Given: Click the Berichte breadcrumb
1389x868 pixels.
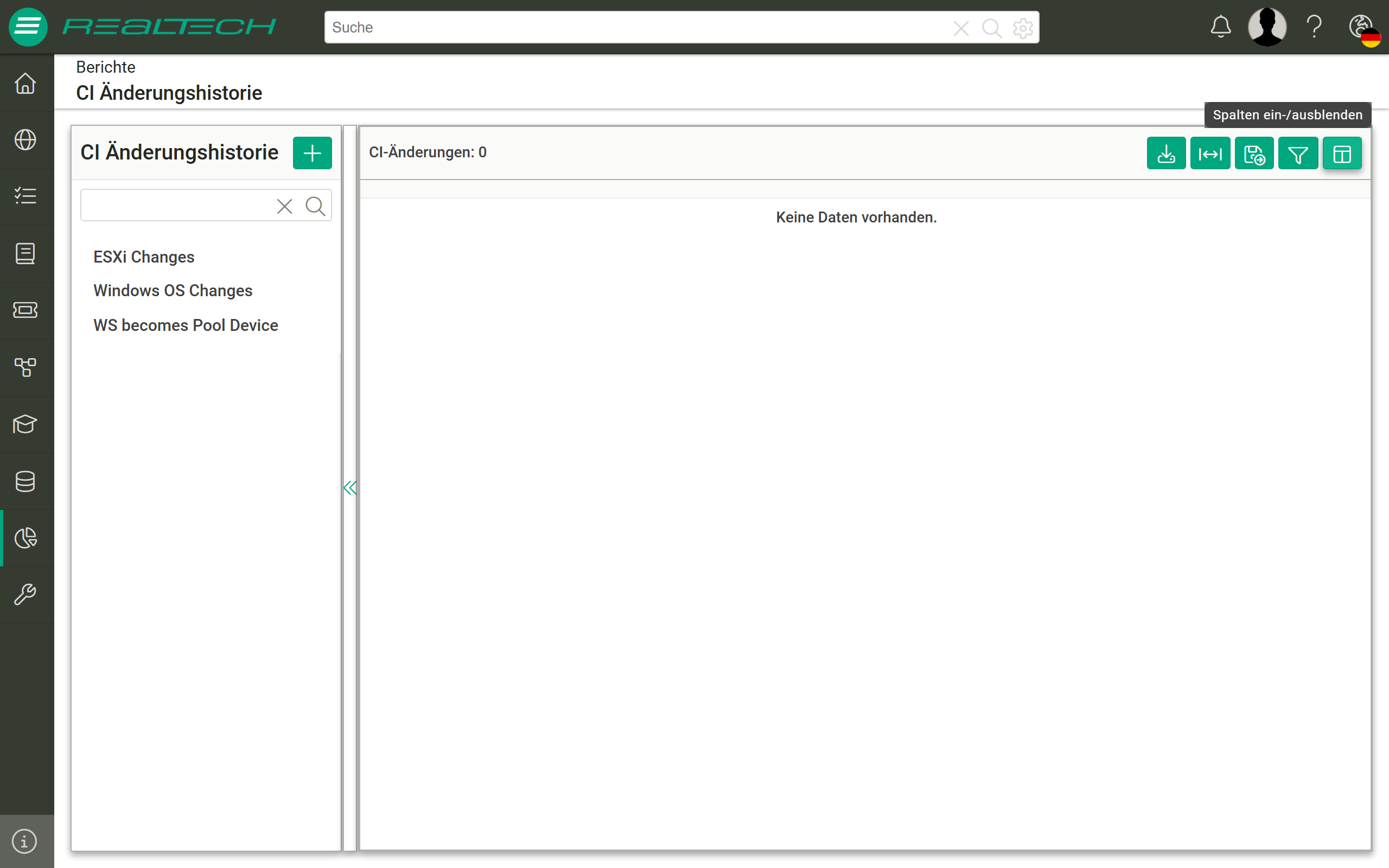Looking at the screenshot, I should coord(106,67).
